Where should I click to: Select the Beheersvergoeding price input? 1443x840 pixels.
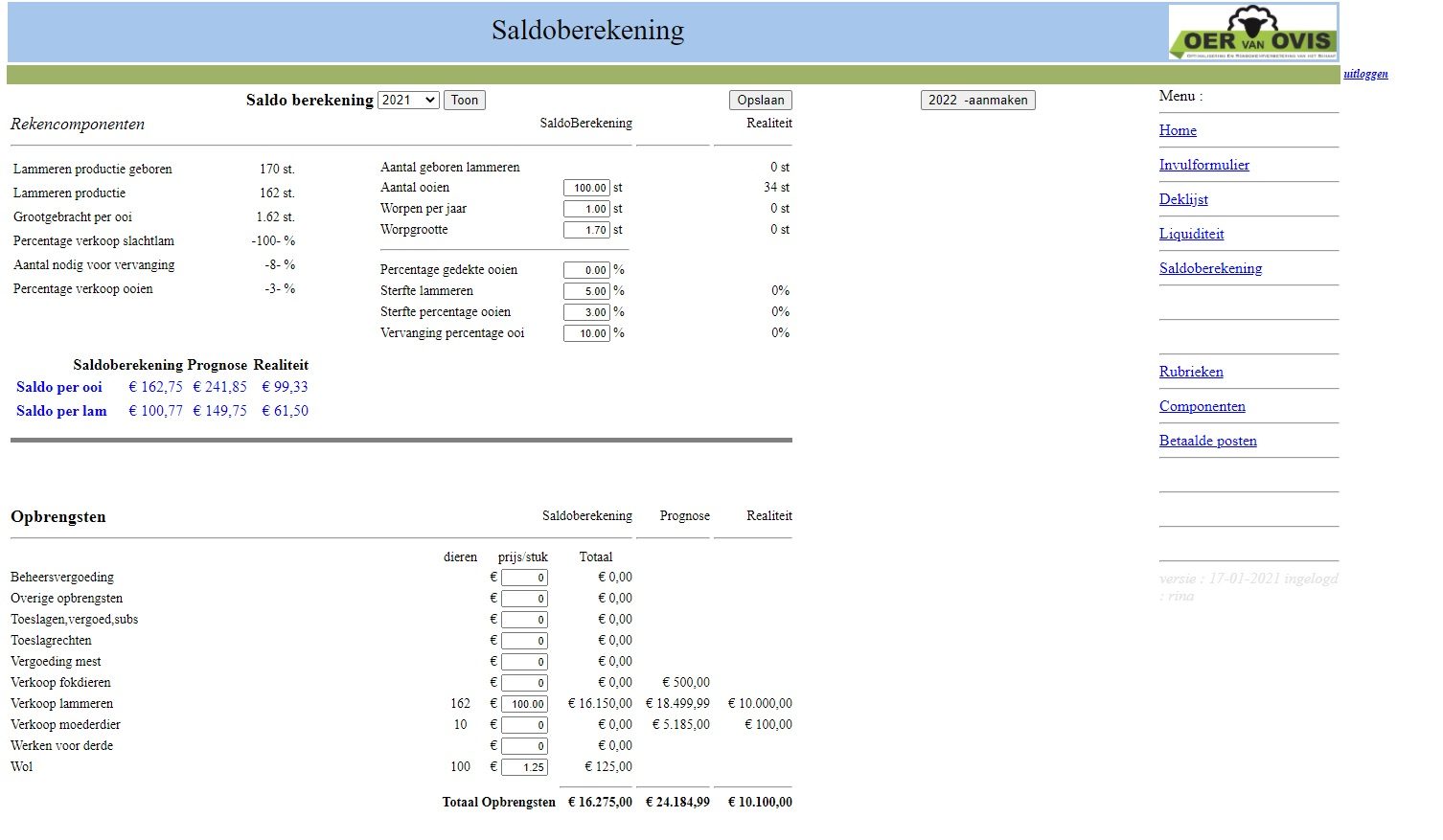524,578
